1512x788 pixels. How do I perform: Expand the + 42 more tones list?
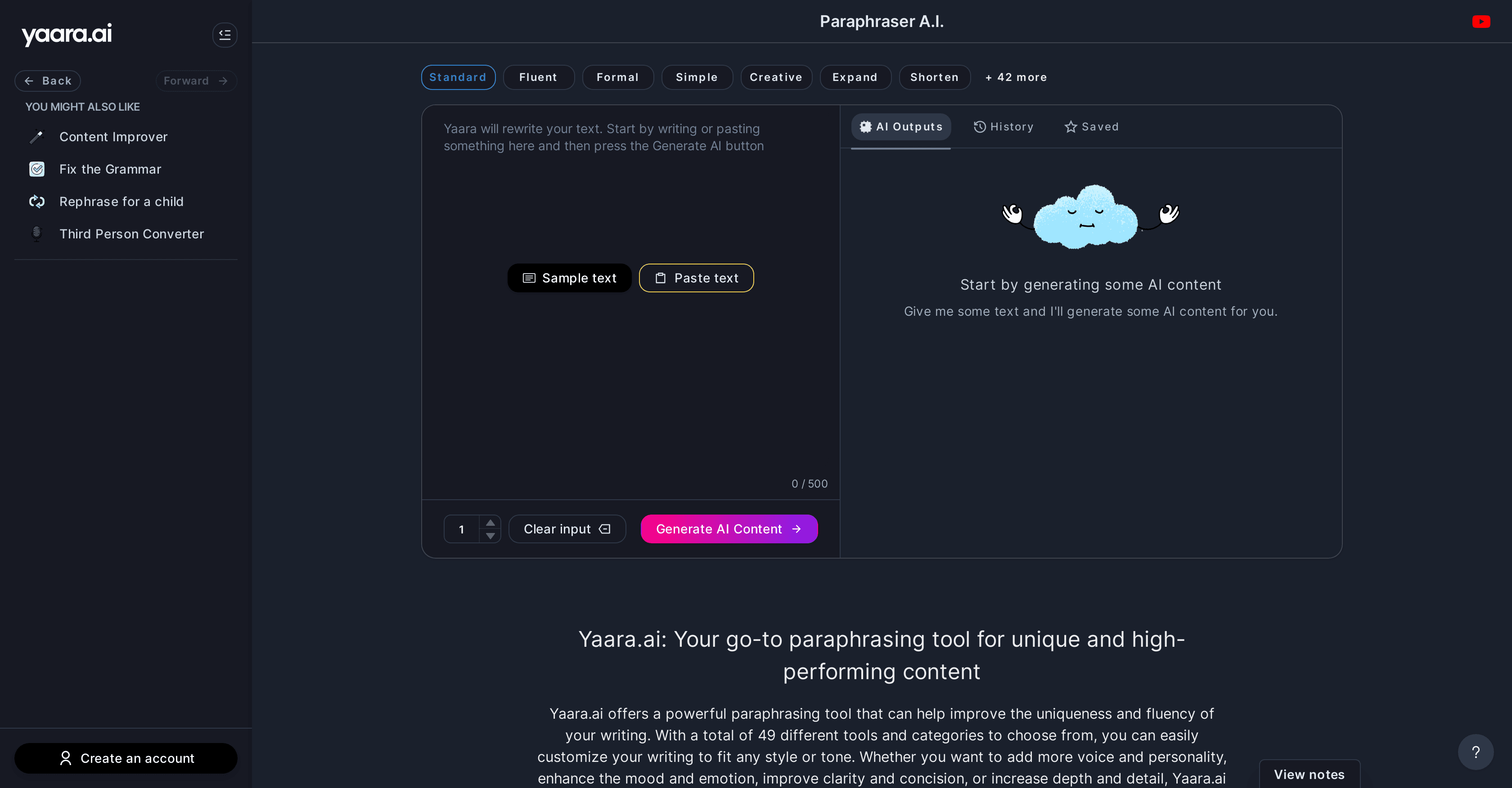(1016, 77)
